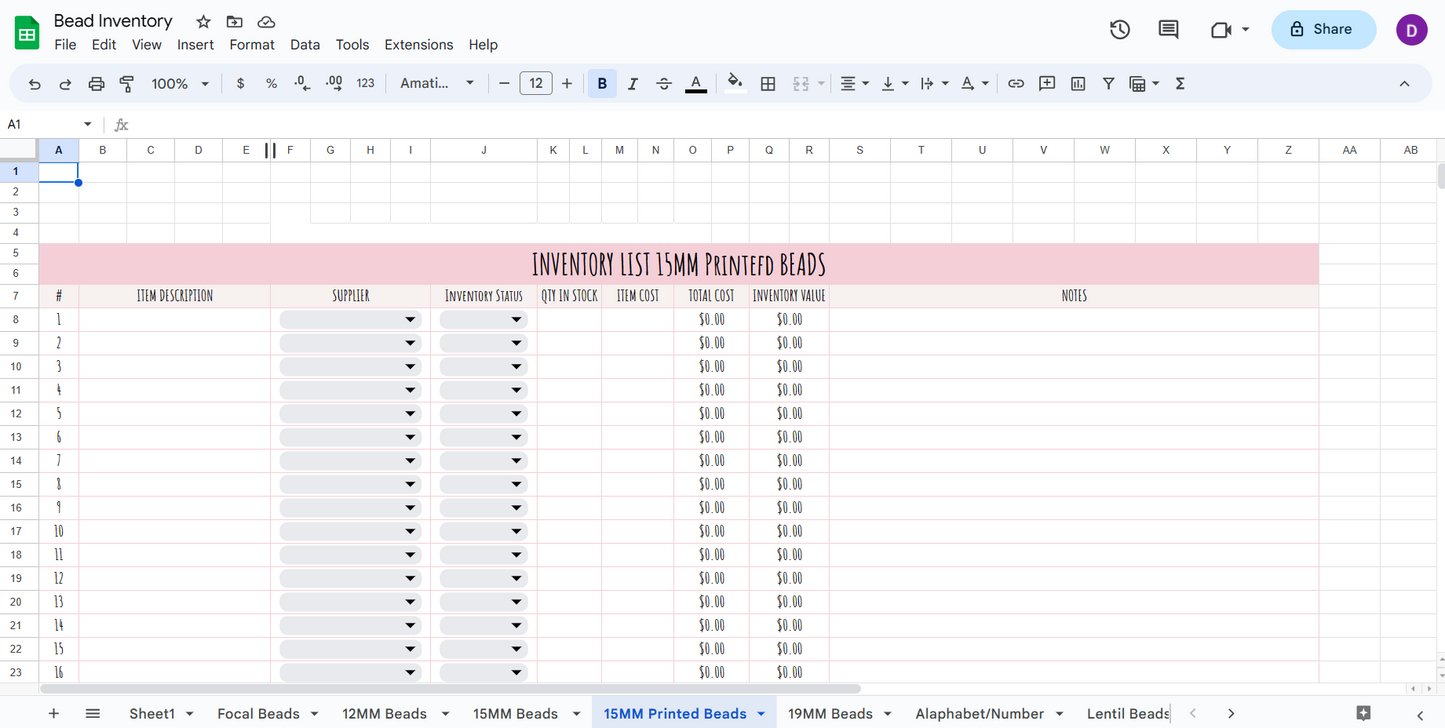Open the borders tool
Viewport: 1445px width, 728px height.
768,84
